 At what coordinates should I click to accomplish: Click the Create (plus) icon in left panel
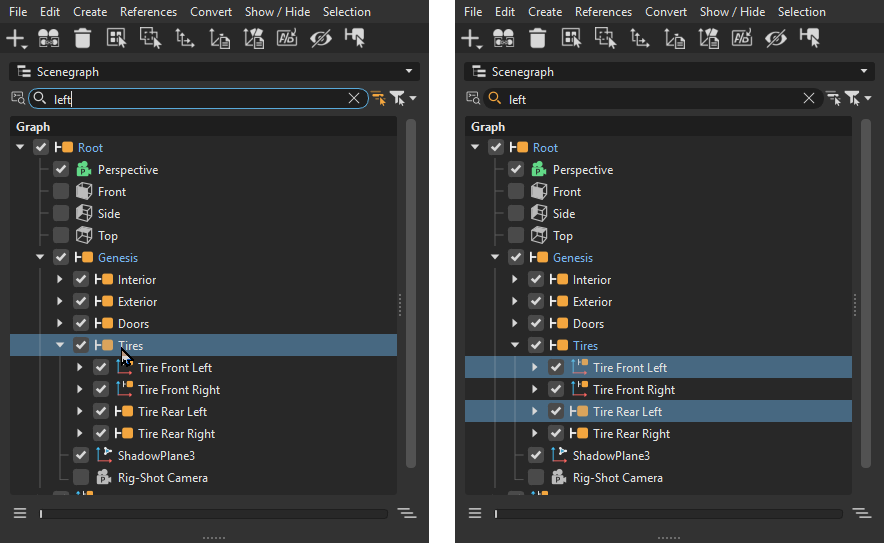click(x=16, y=38)
